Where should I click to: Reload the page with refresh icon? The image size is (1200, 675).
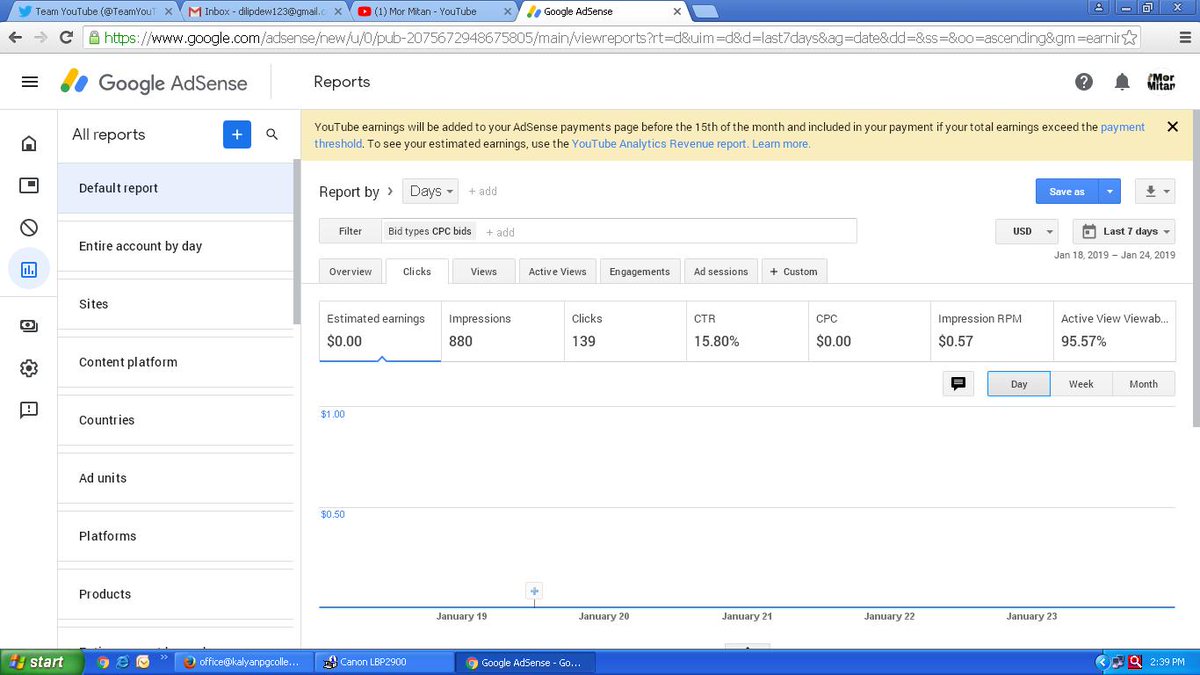(67, 37)
